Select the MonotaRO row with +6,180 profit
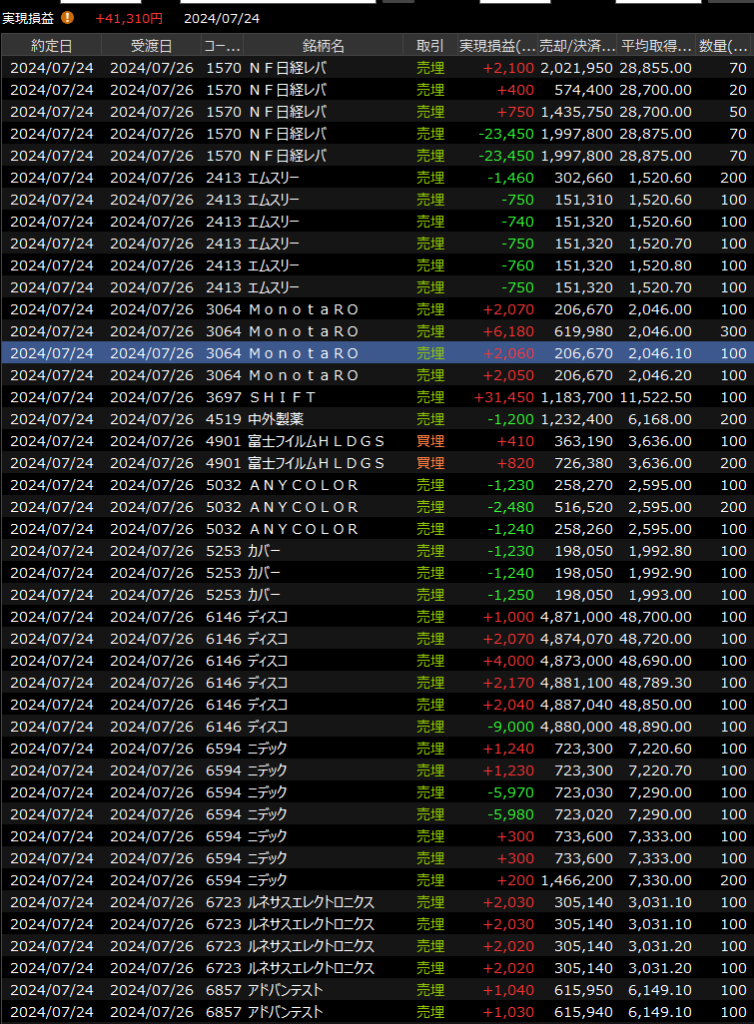Screen dimensions: 754x1024 coord(377,331)
